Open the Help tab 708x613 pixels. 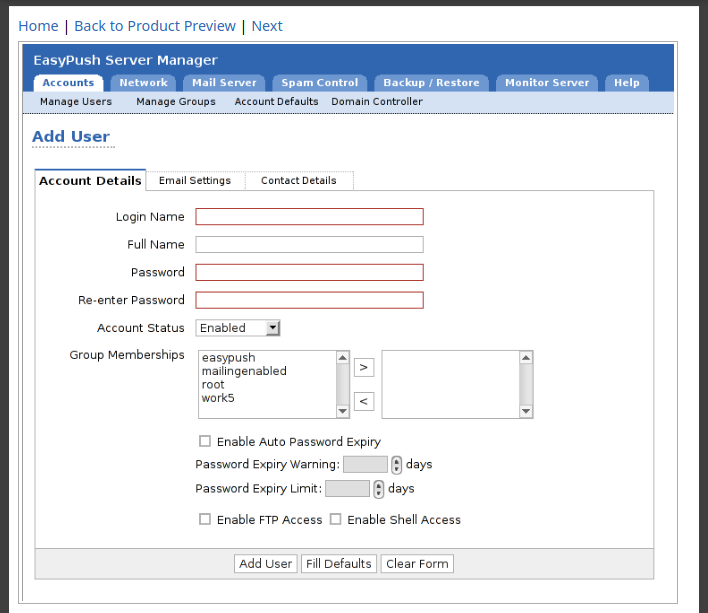pyautogui.click(x=627, y=83)
